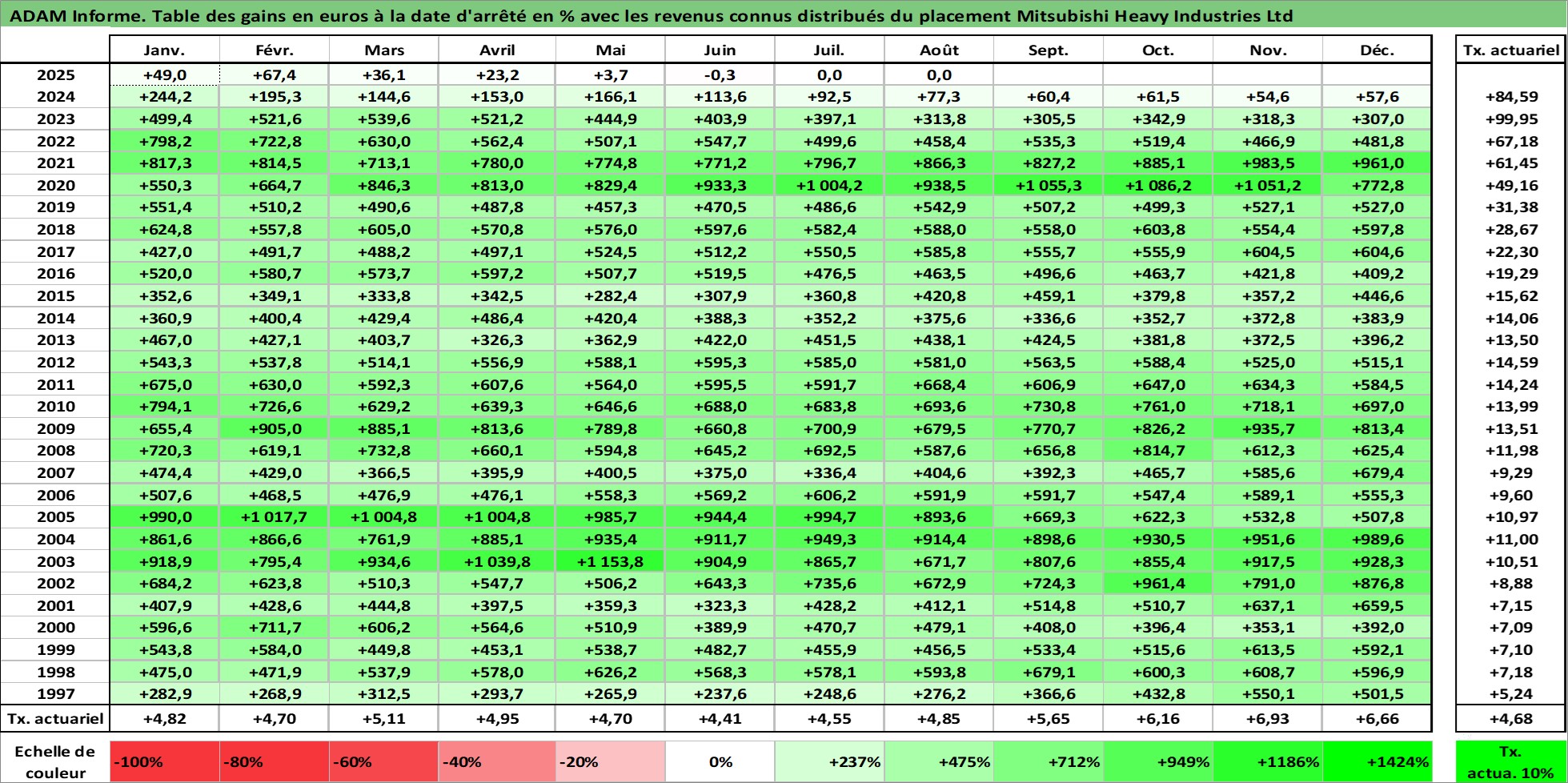Click the 1997 row label
Image resolution: width=1568 pixels, height=783 pixels.
tap(55, 694)
